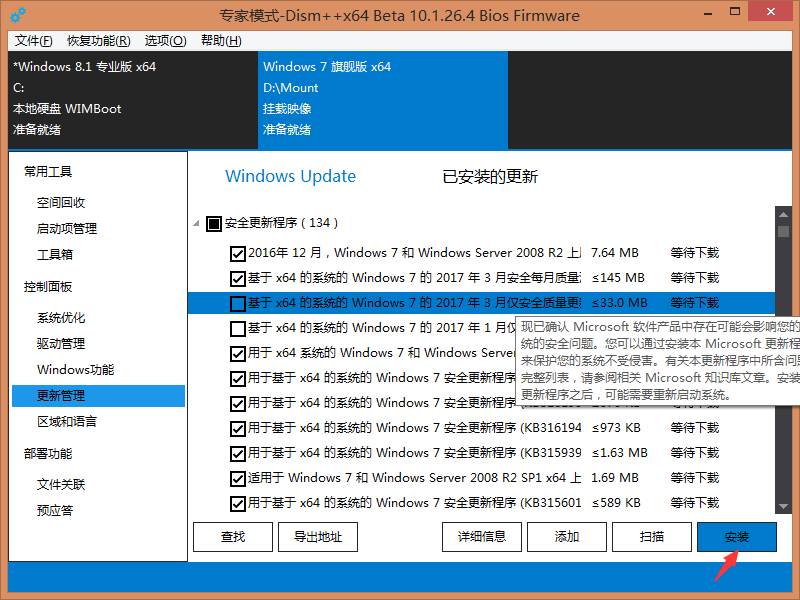Toggle the 安全更新程序 group checkbox

pyautogui.click(x=213, y=223)
